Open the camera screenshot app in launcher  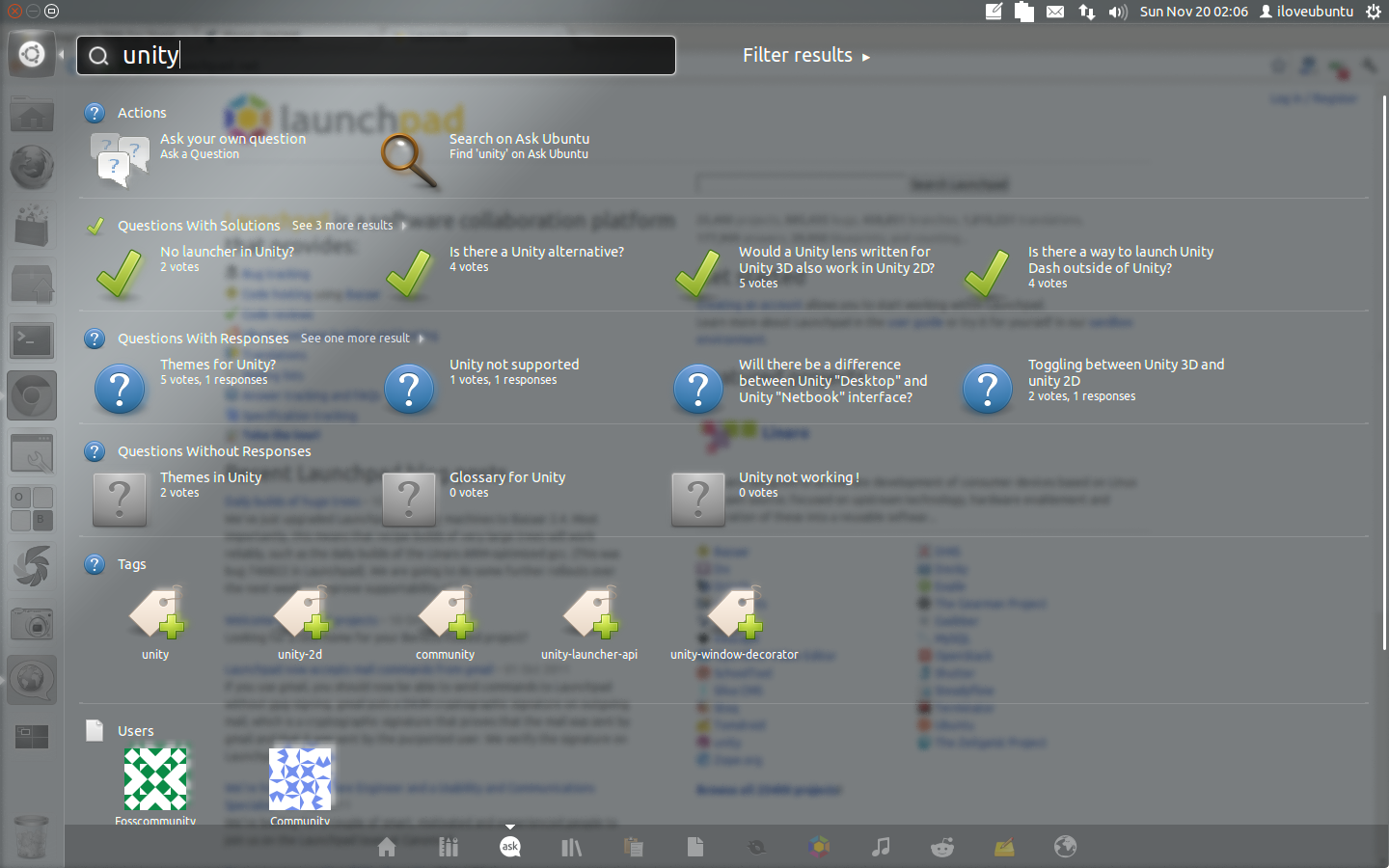pyautogui.click(x=32, y=624)
